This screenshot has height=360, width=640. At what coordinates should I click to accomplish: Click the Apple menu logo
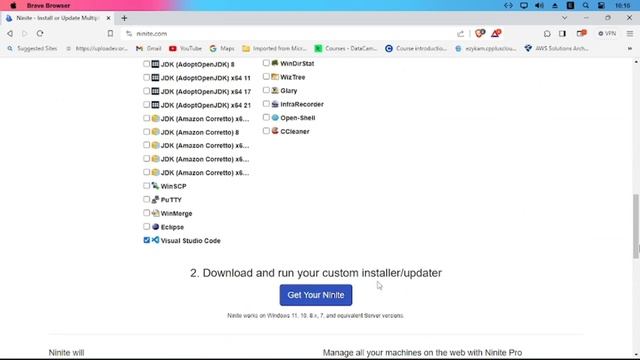point(13,5)
